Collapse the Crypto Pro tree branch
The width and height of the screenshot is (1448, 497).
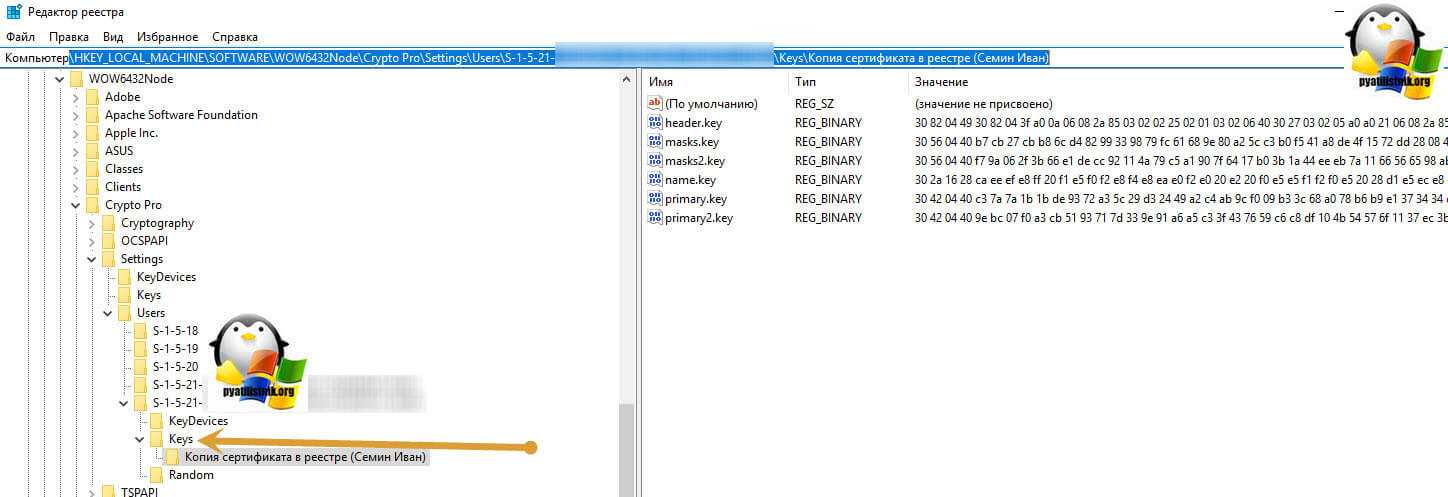(75, 205)
